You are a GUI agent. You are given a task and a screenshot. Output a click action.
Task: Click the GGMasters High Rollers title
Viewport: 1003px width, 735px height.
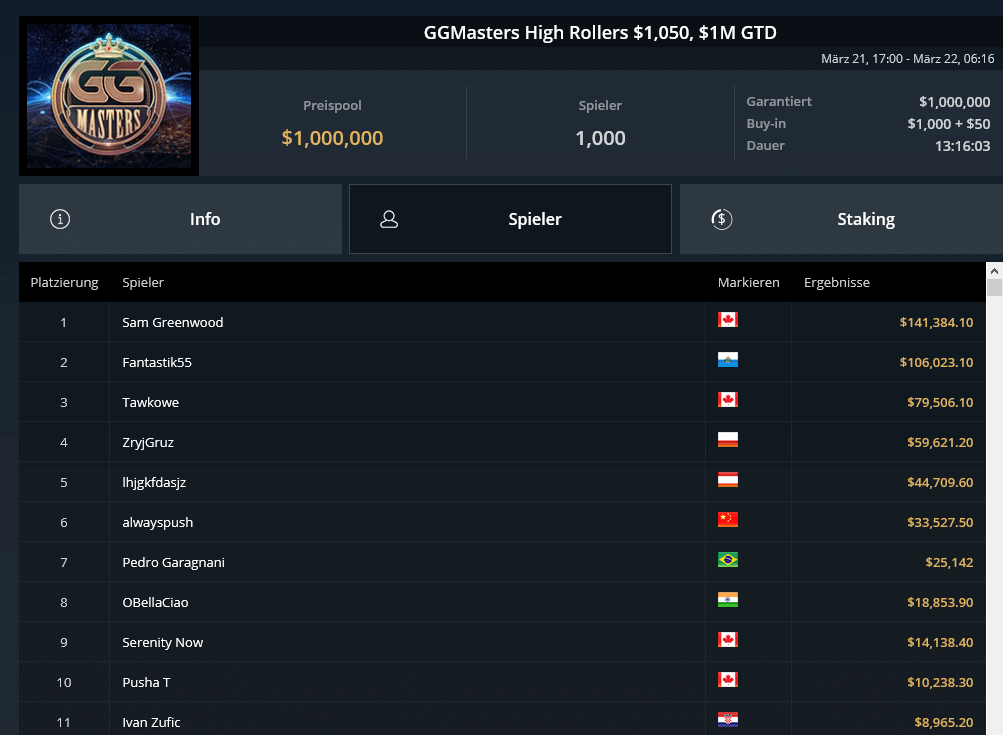point(600,33)
